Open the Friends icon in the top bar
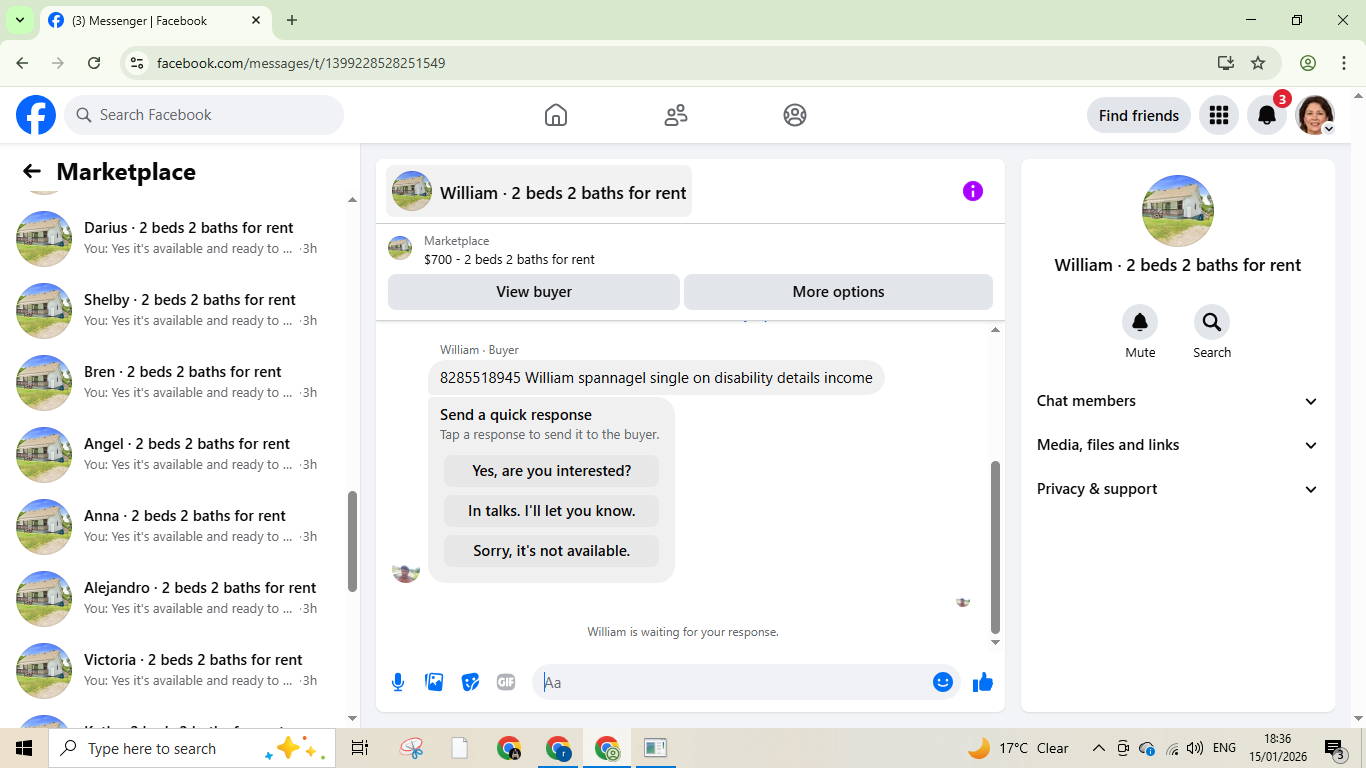The image size is (1366, 768). click(x=676, y=115)
